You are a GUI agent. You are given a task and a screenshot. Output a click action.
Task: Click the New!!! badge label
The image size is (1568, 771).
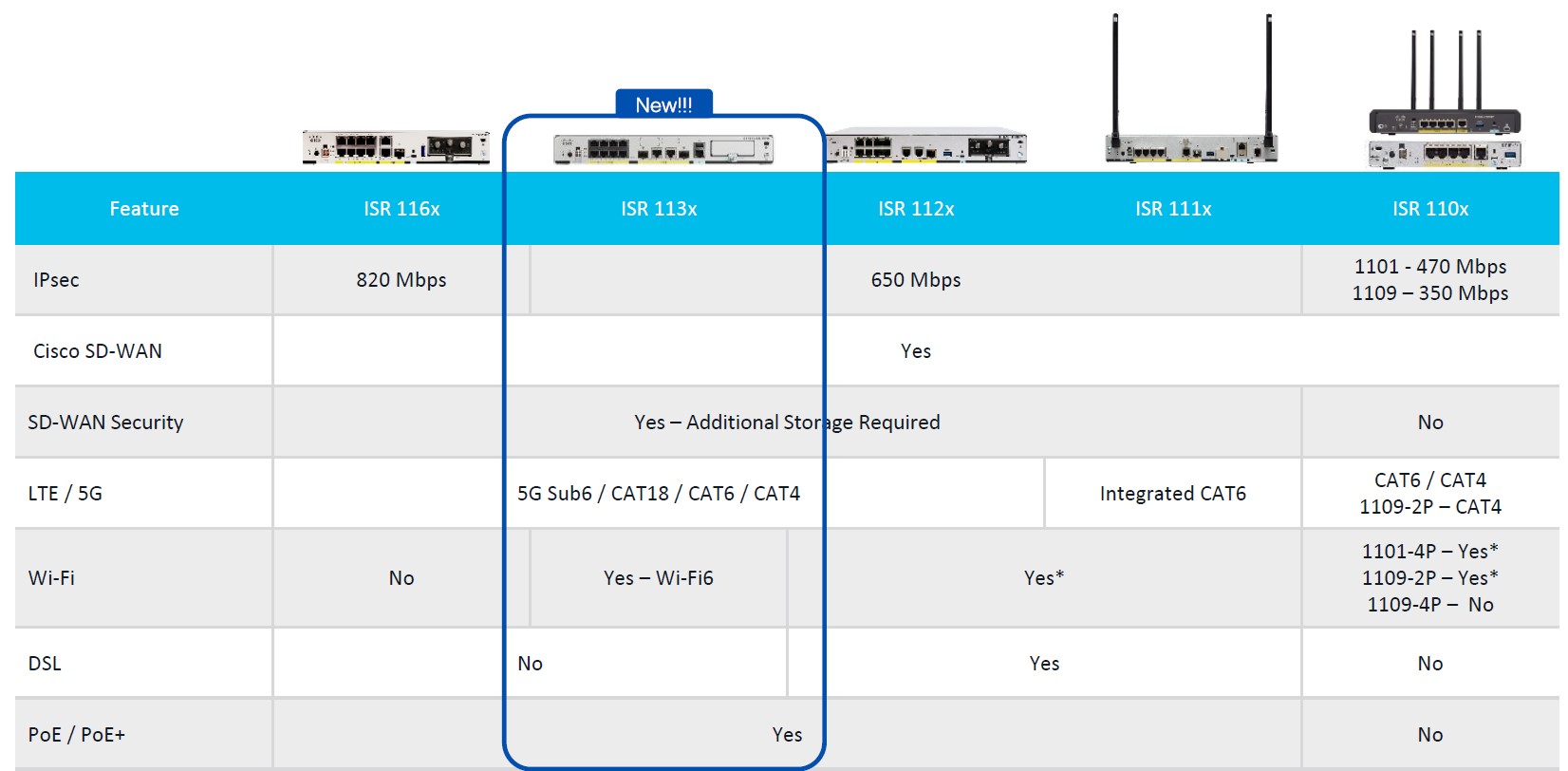tap(663, 104)
